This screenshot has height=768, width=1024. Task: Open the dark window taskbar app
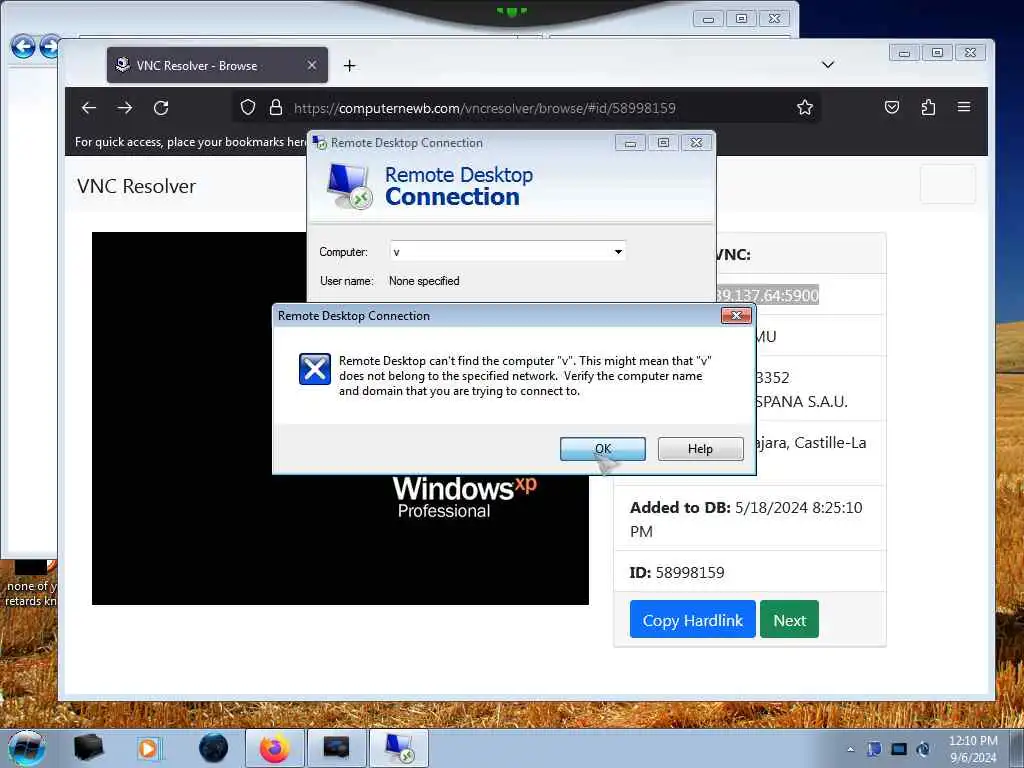(336, 748)
